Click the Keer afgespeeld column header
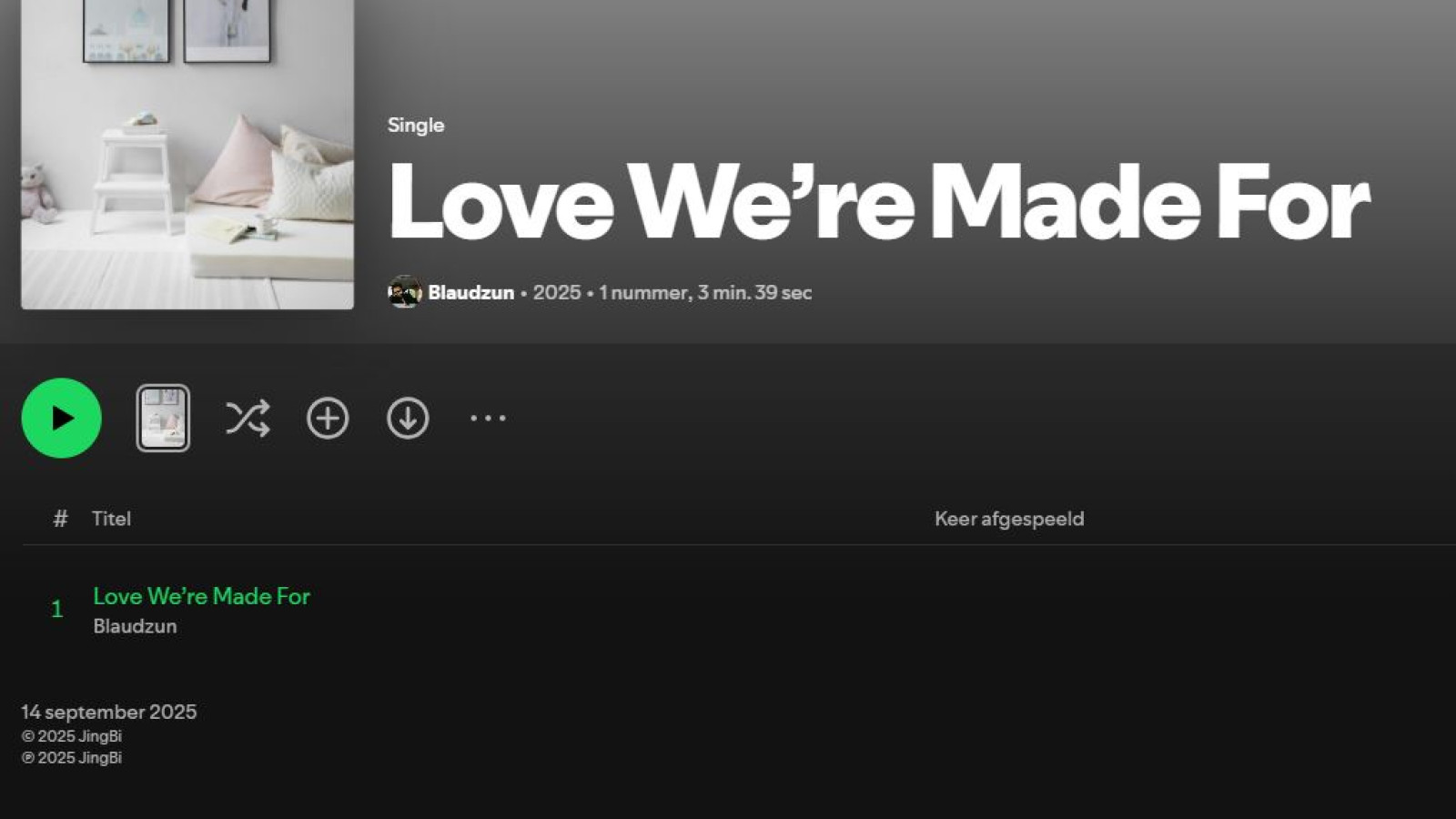 pyautogui.click(x=1009, y=519)
